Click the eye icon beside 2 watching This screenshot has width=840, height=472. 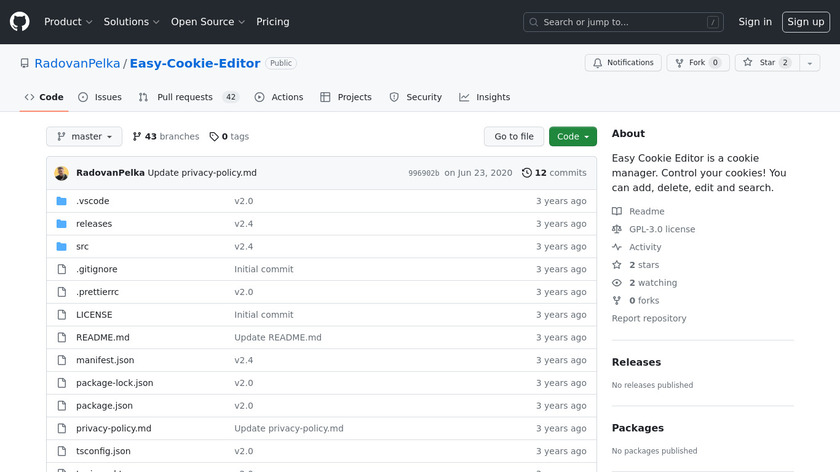617,282
